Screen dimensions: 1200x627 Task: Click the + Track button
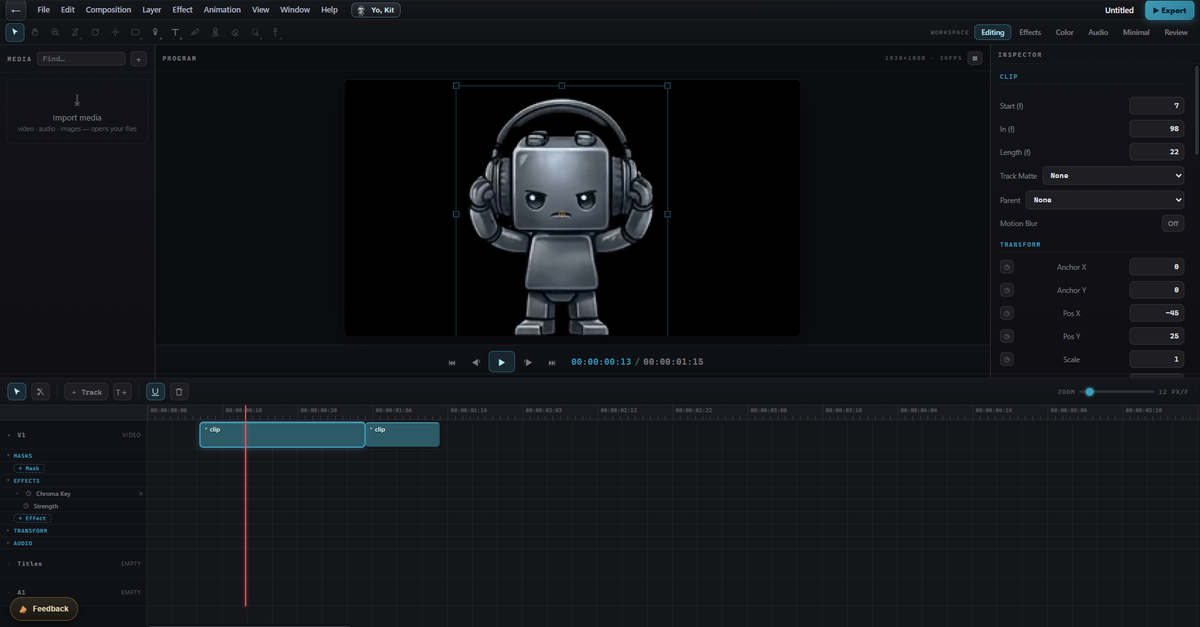coord(87,392)
